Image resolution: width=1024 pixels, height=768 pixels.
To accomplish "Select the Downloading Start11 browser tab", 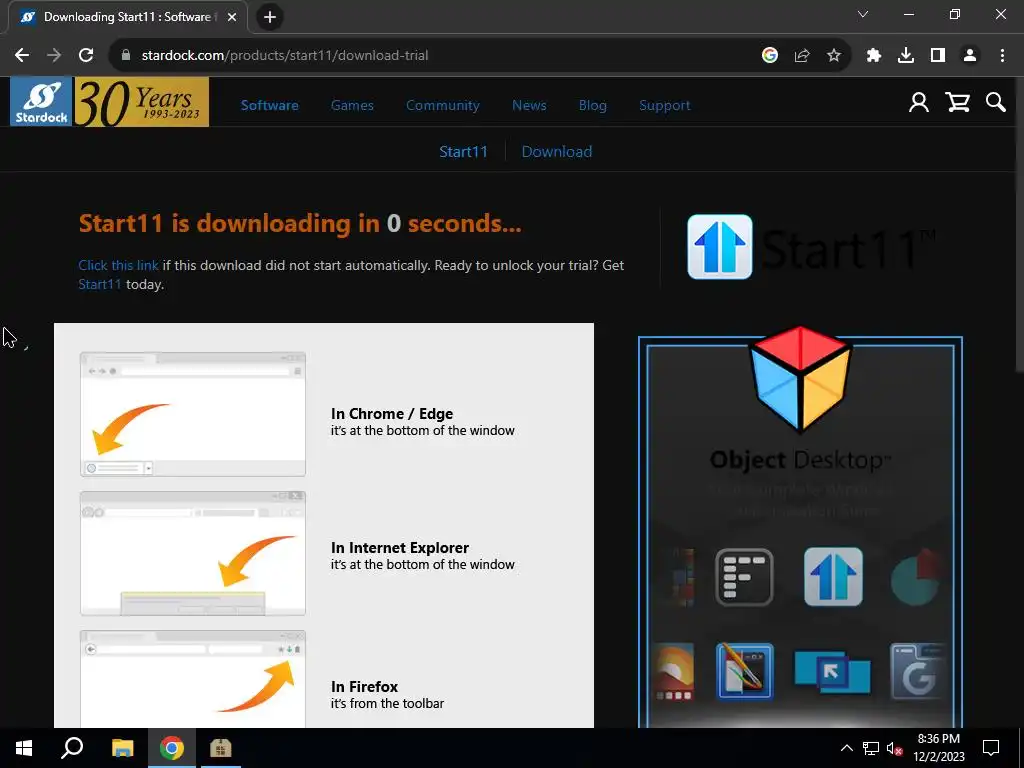I will [x=128, y=18].
